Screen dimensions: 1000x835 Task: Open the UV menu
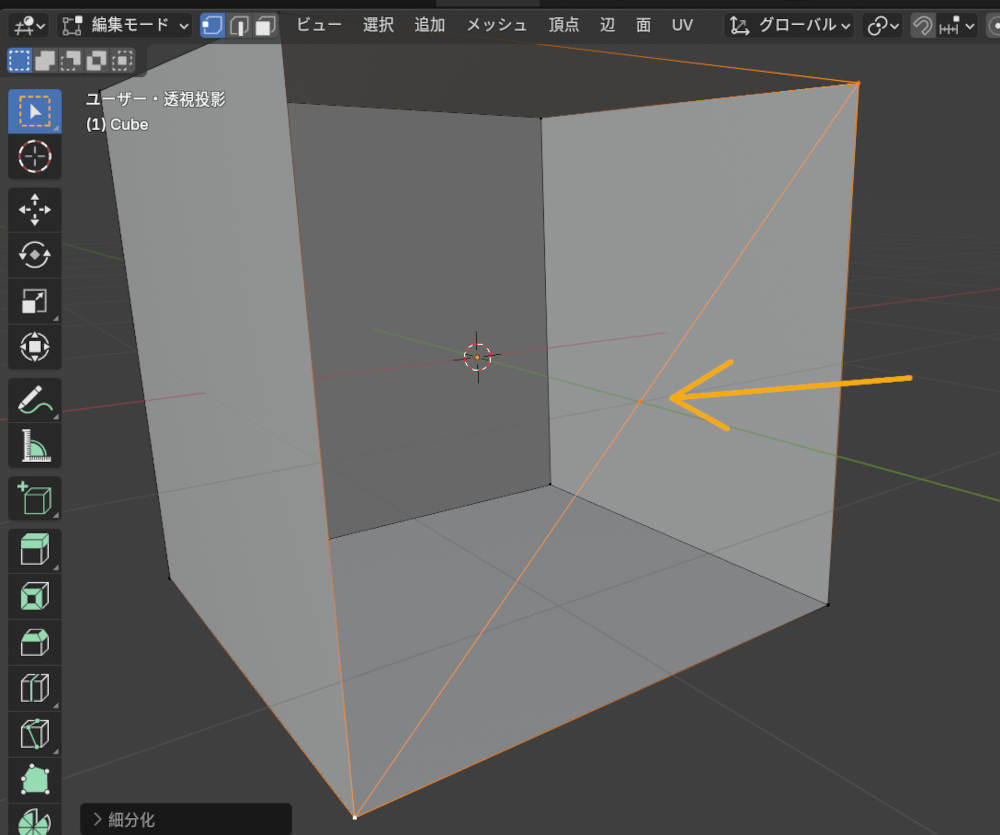pyautogui.click(x=682, y=25)
